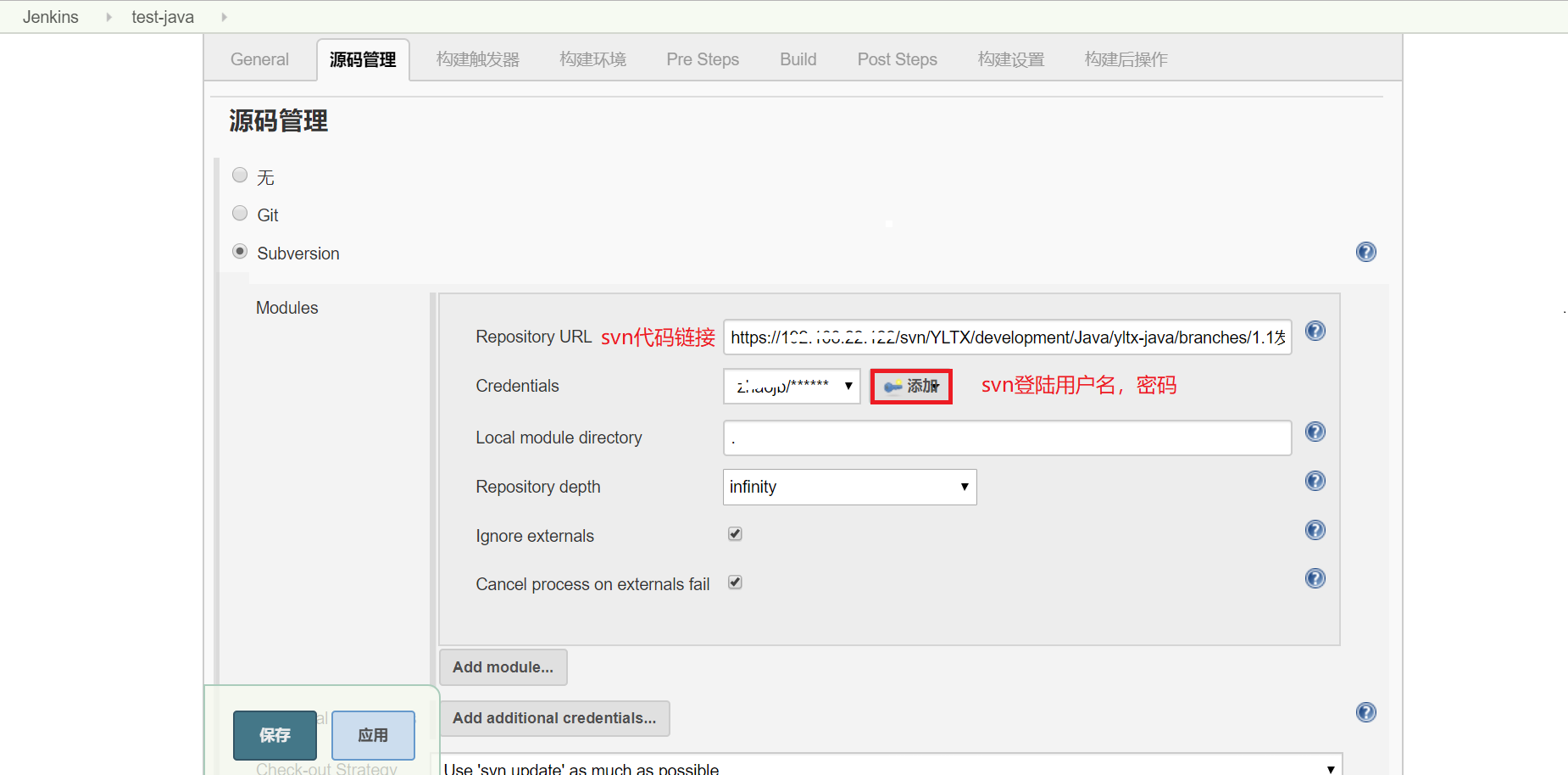Viewport: 1568px width, 775px height.
Task: Click the Modules label
Action: pyautogui.click(x=287, y=308)
